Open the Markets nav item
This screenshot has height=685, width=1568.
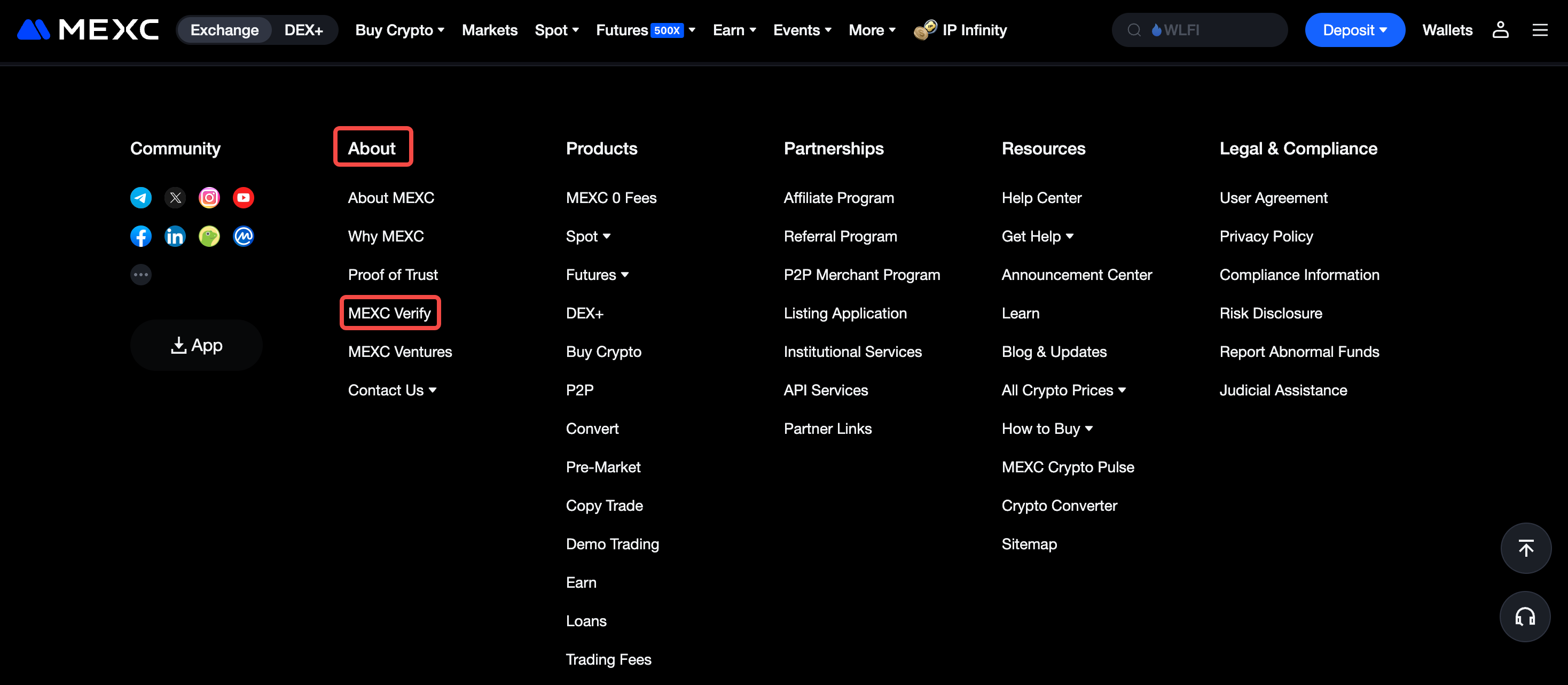click(489, 30)
